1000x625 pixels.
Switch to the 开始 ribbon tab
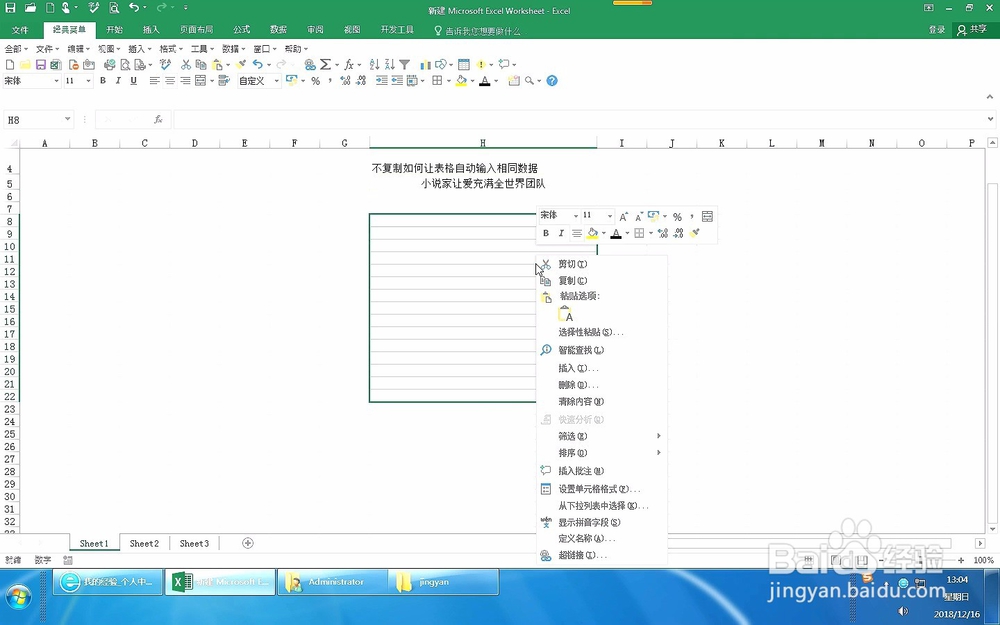pyautogui.click(x=115, y=30)
